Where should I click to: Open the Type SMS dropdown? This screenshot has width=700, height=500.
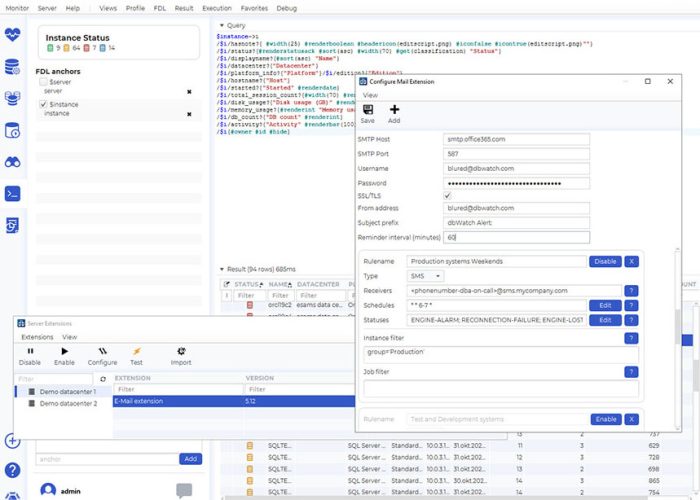425,276
